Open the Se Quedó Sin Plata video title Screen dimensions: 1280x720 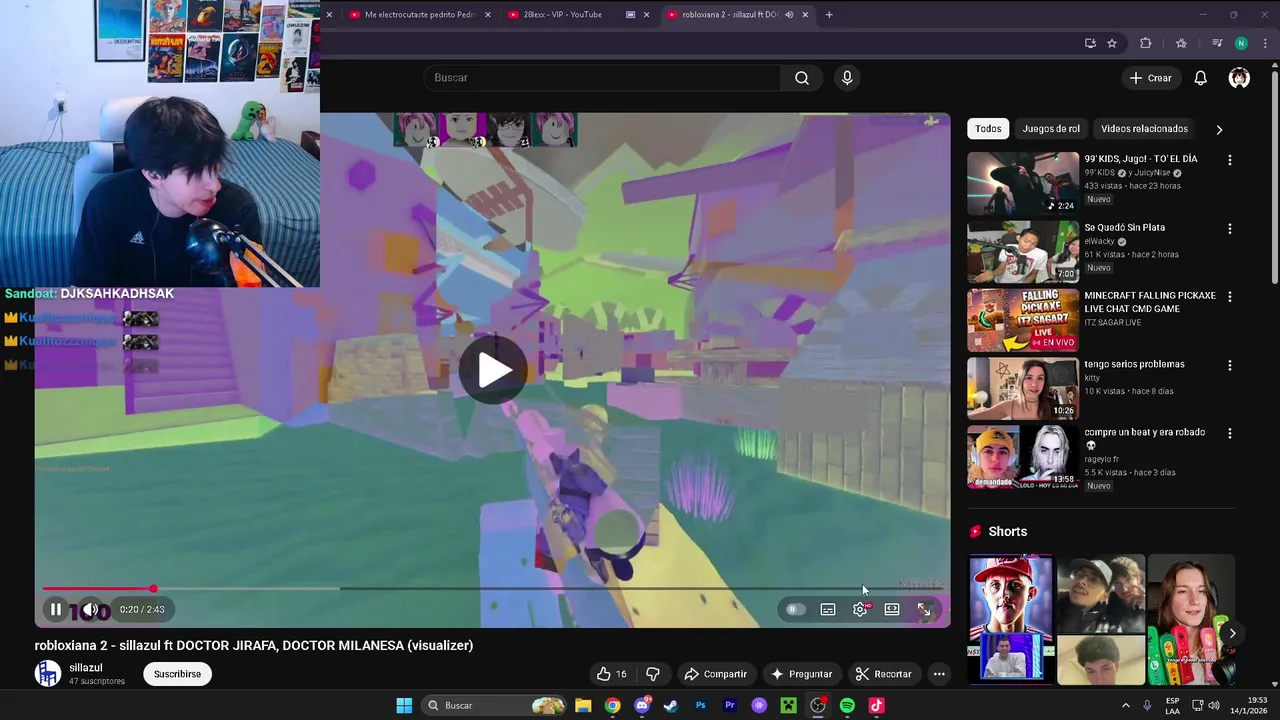click(x=1125, y=228)
